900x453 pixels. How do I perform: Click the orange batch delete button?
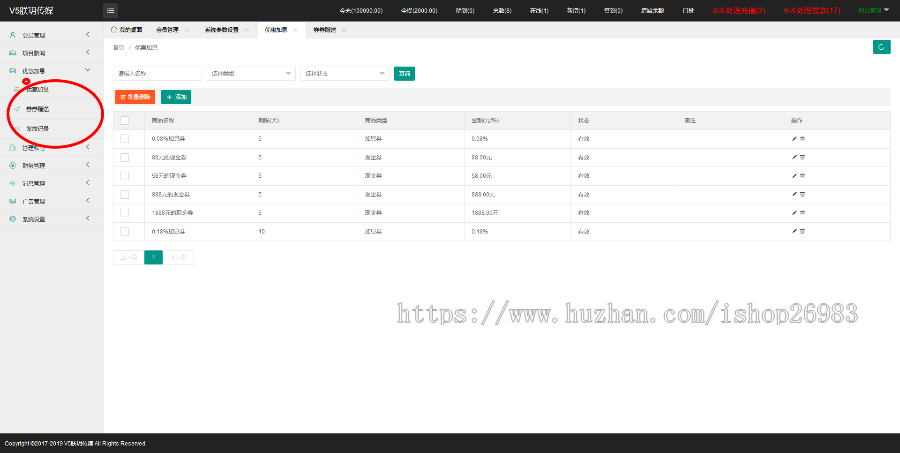coord(135,97)
